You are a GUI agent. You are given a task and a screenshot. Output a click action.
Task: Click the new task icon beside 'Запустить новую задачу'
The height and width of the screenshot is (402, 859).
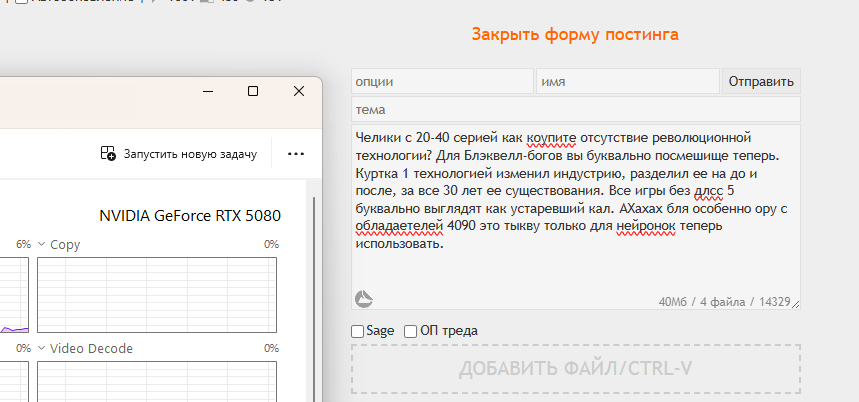[x=108, y=153]
